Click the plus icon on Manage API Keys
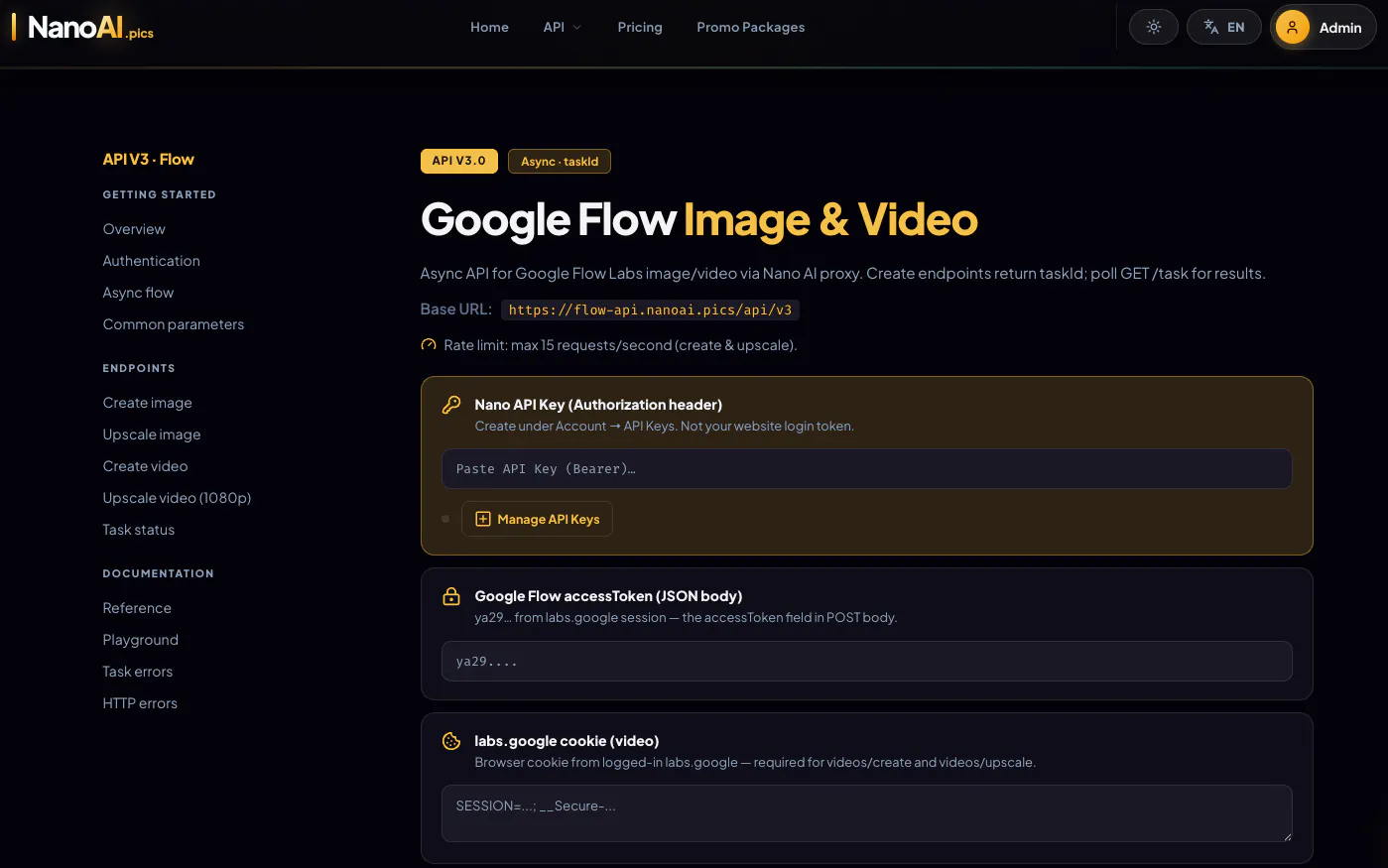The width and height of the screenshot is (1388, 868). (x=483, y=519)
